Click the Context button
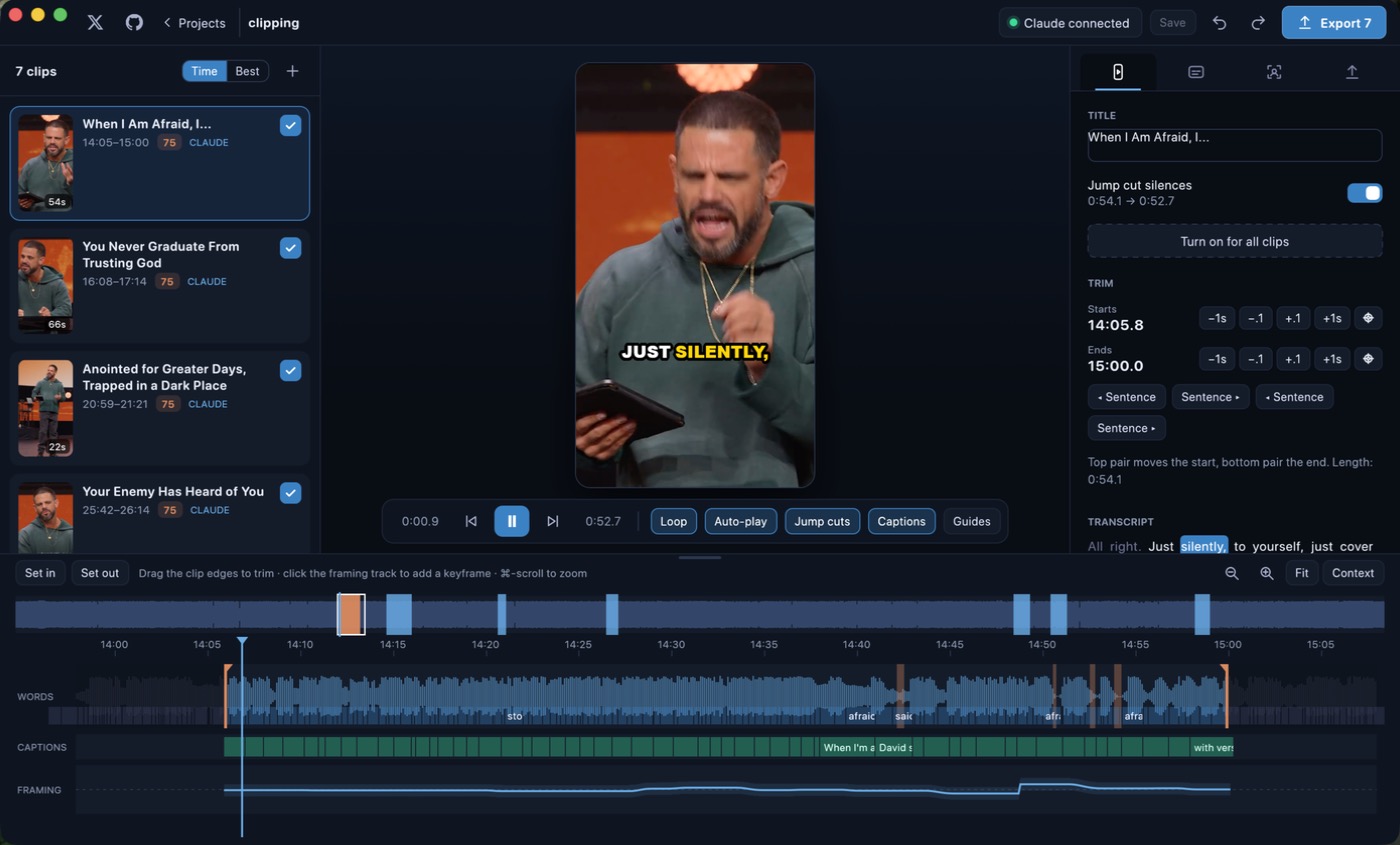 (1353, 573)
